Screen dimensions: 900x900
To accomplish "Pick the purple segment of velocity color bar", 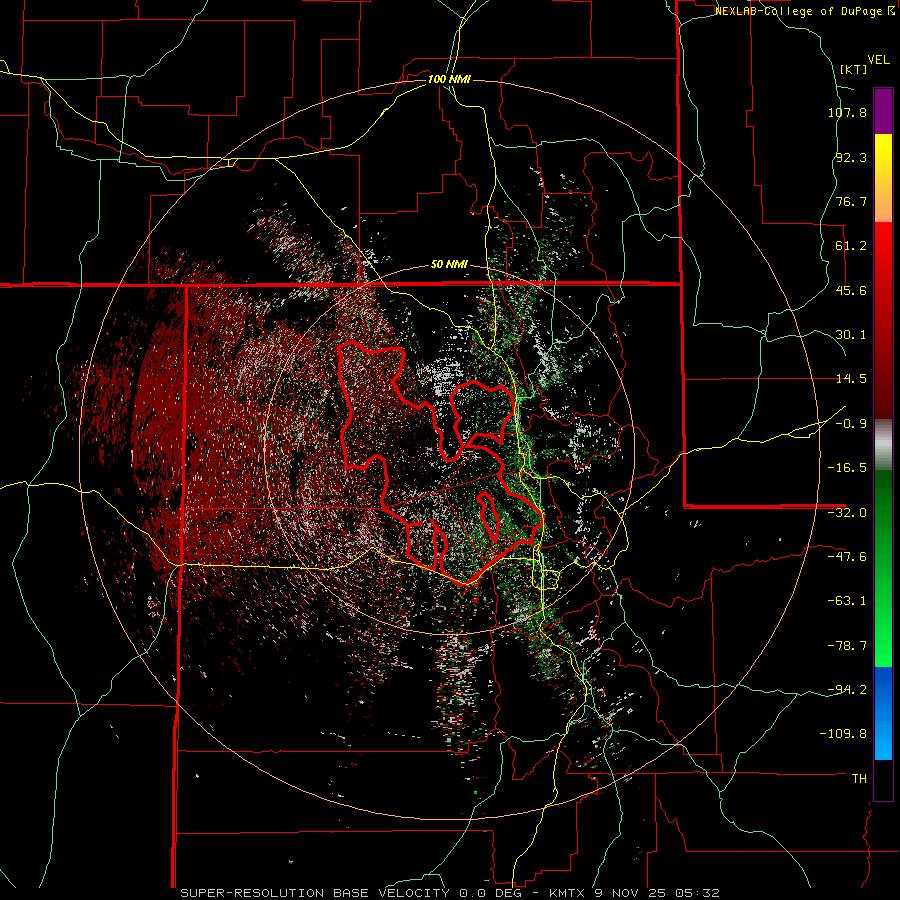I will pyautogui.click(x=883, y=111).
